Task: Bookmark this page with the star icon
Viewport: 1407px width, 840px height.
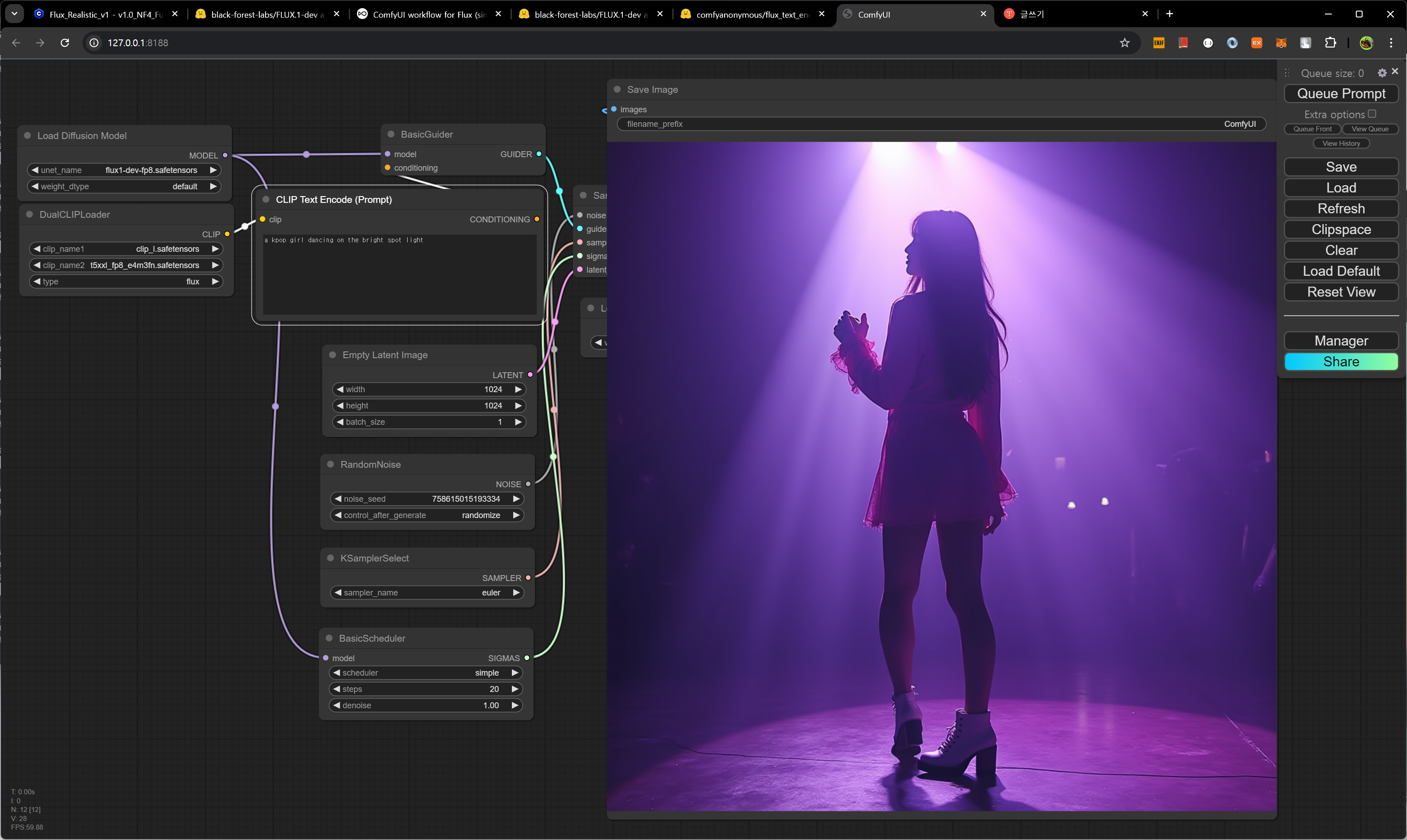Action: (1124, 43)
